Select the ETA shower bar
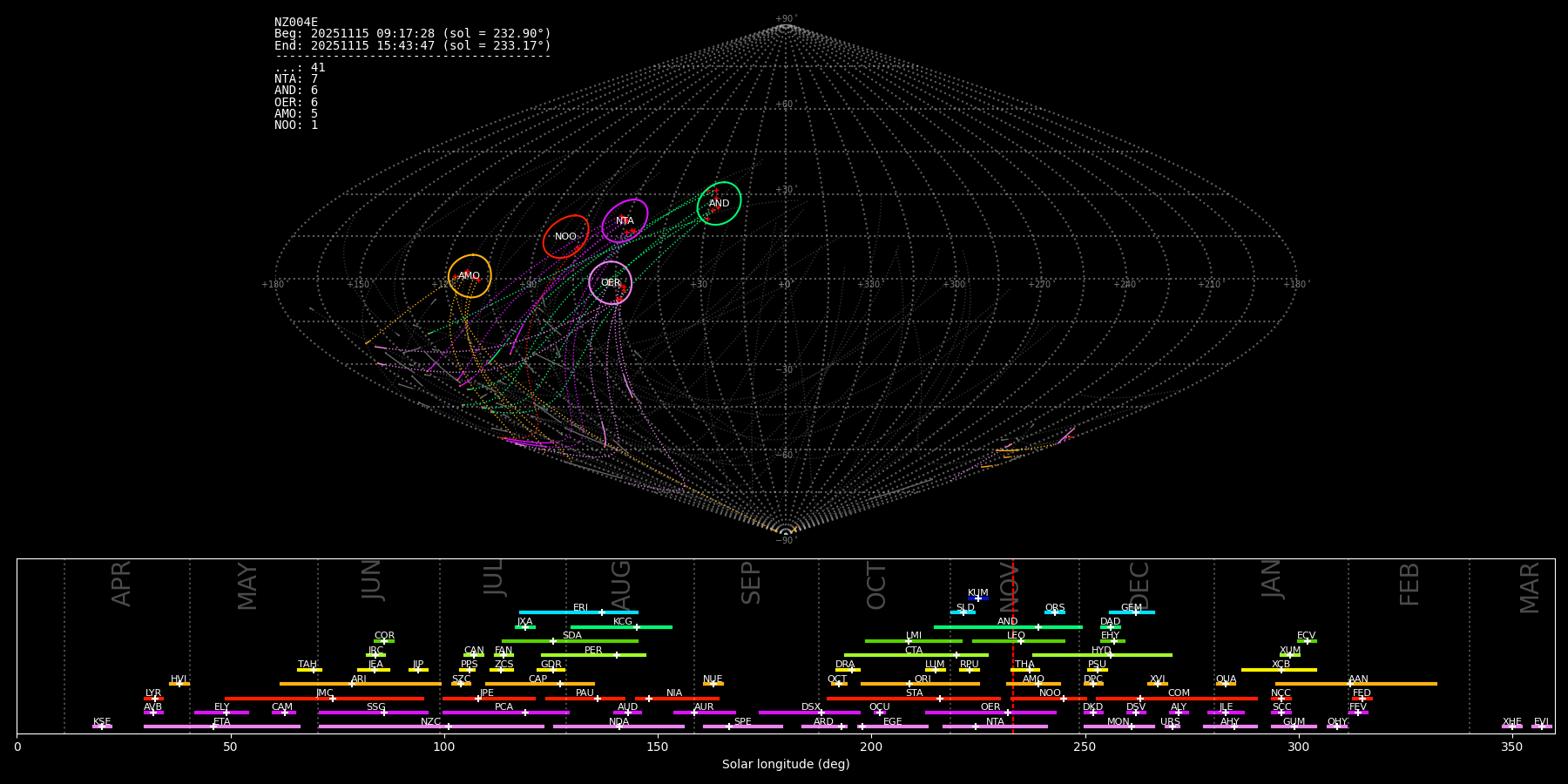The height and width of the screenshot is (784, 1568). pyautogui.click(x=222, y=727)
